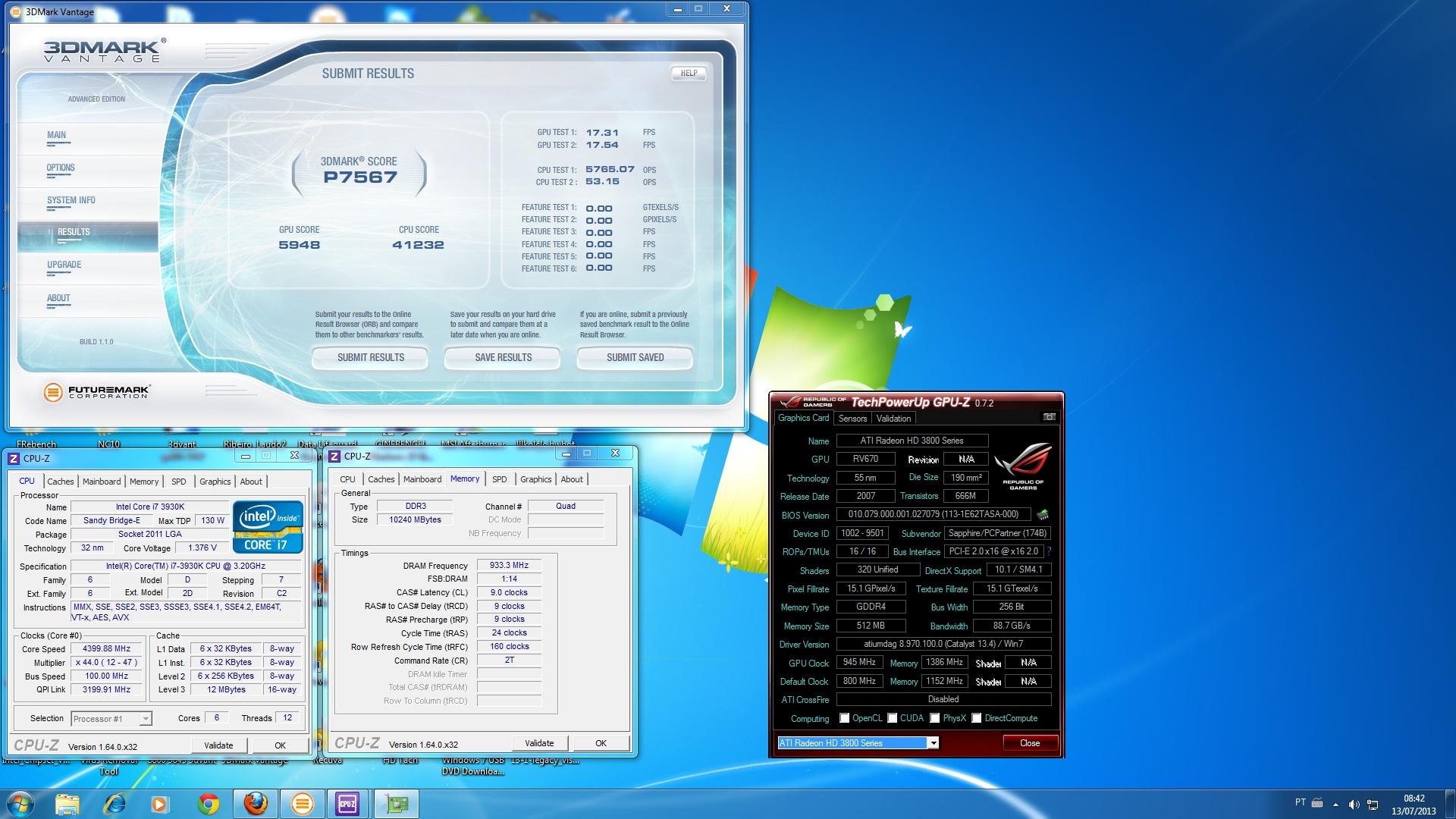This screenshot has width=1456, height=819.
Task: Open SYSTEM INFO in 3DMark Vantage
Action: 71,200
